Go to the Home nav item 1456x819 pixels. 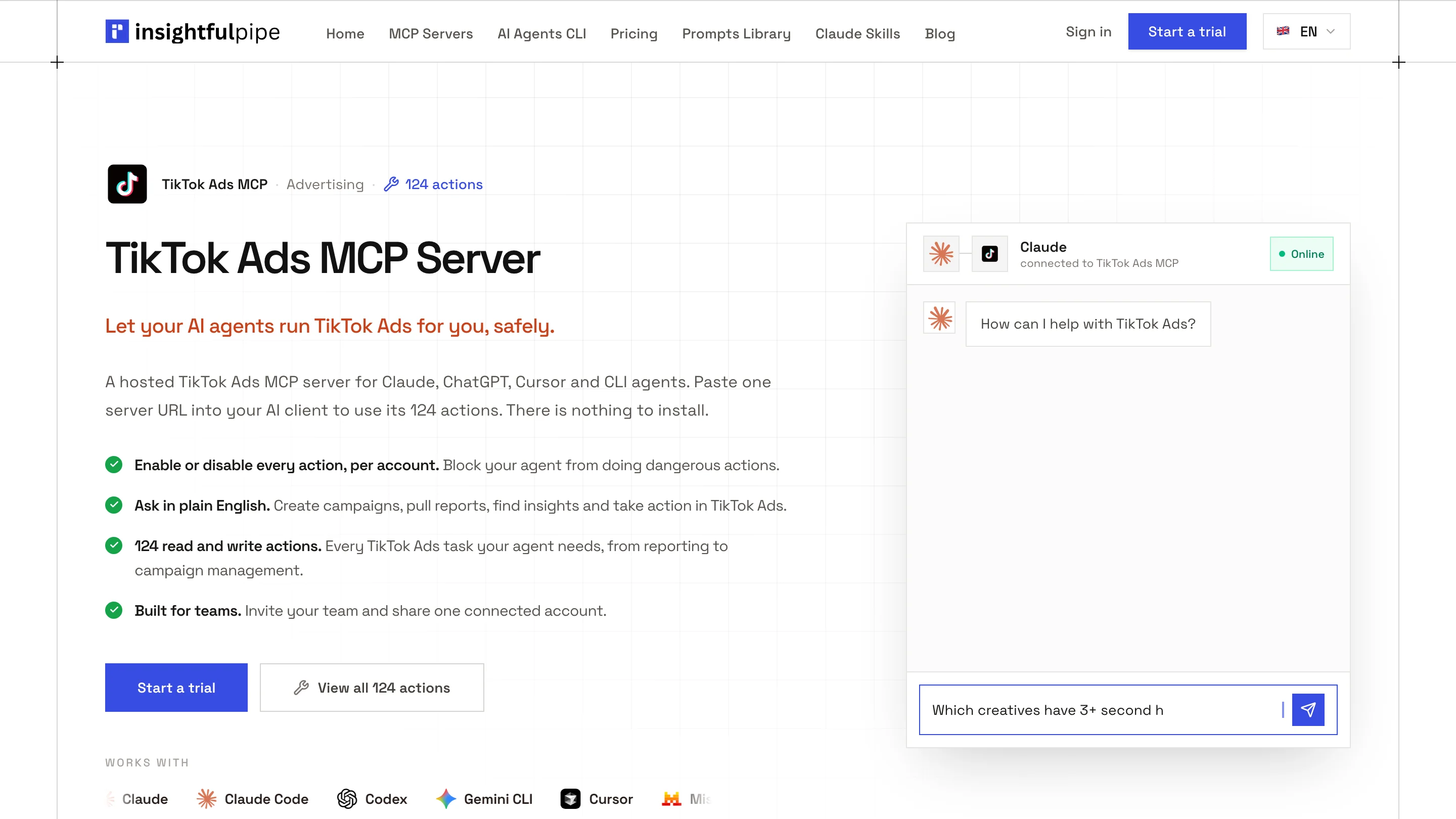(345, 33)
